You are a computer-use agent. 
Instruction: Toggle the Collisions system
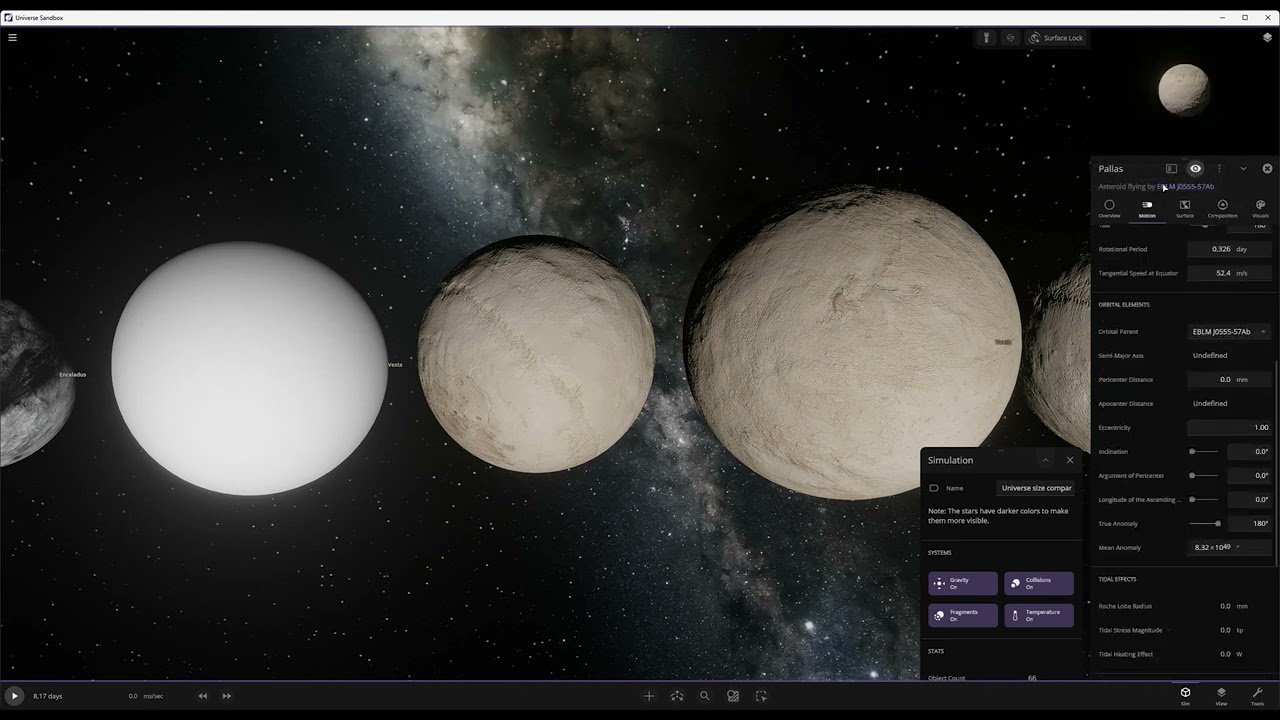(1039, 583)
